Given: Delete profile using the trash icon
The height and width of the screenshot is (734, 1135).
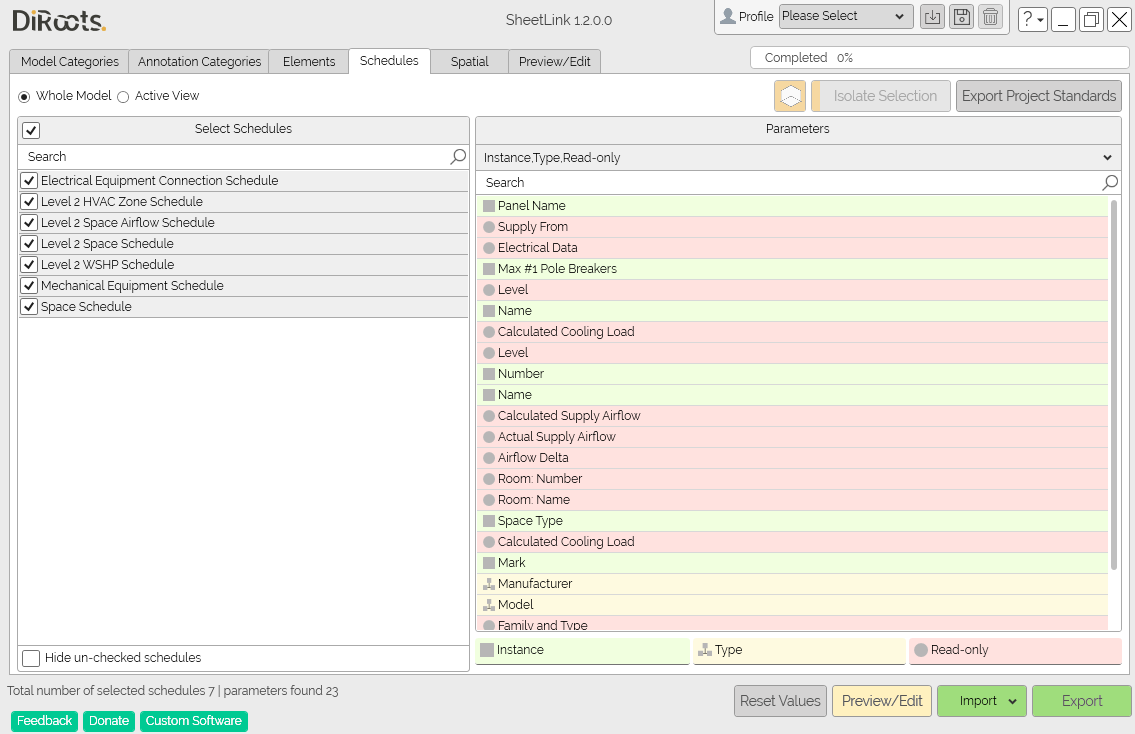Looking at the screenshot, I should pyautogui.click(x=990, y=17).
